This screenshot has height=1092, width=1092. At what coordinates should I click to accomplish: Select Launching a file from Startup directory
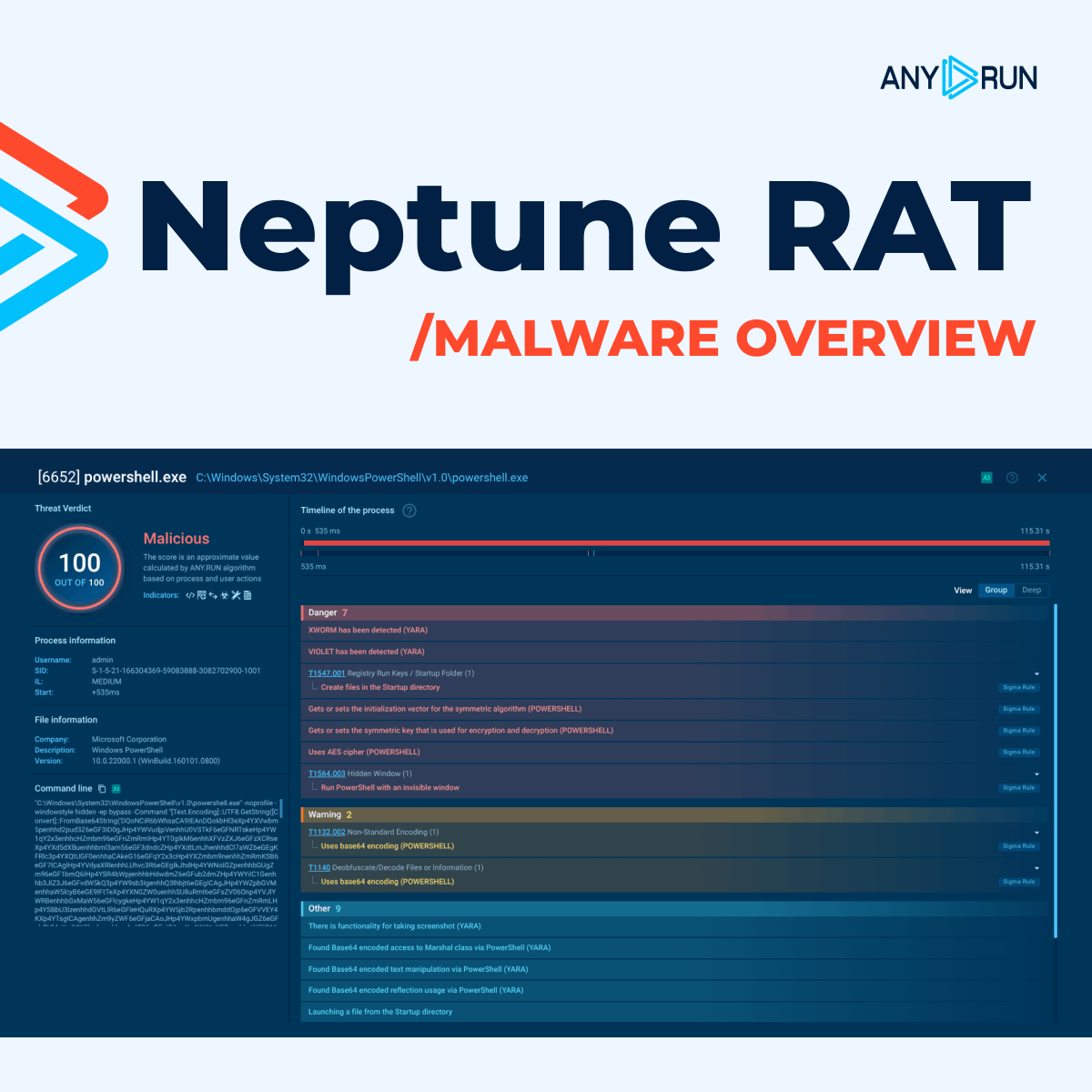[x=676, y=1012]
